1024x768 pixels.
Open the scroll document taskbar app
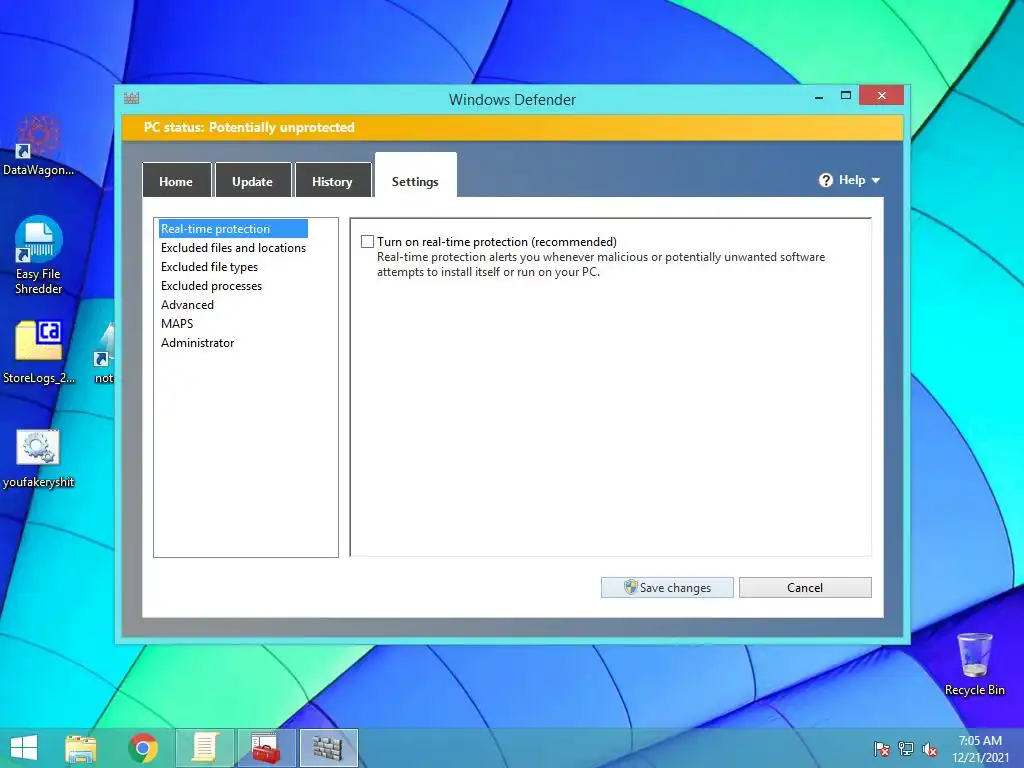[x=205, y=748]
